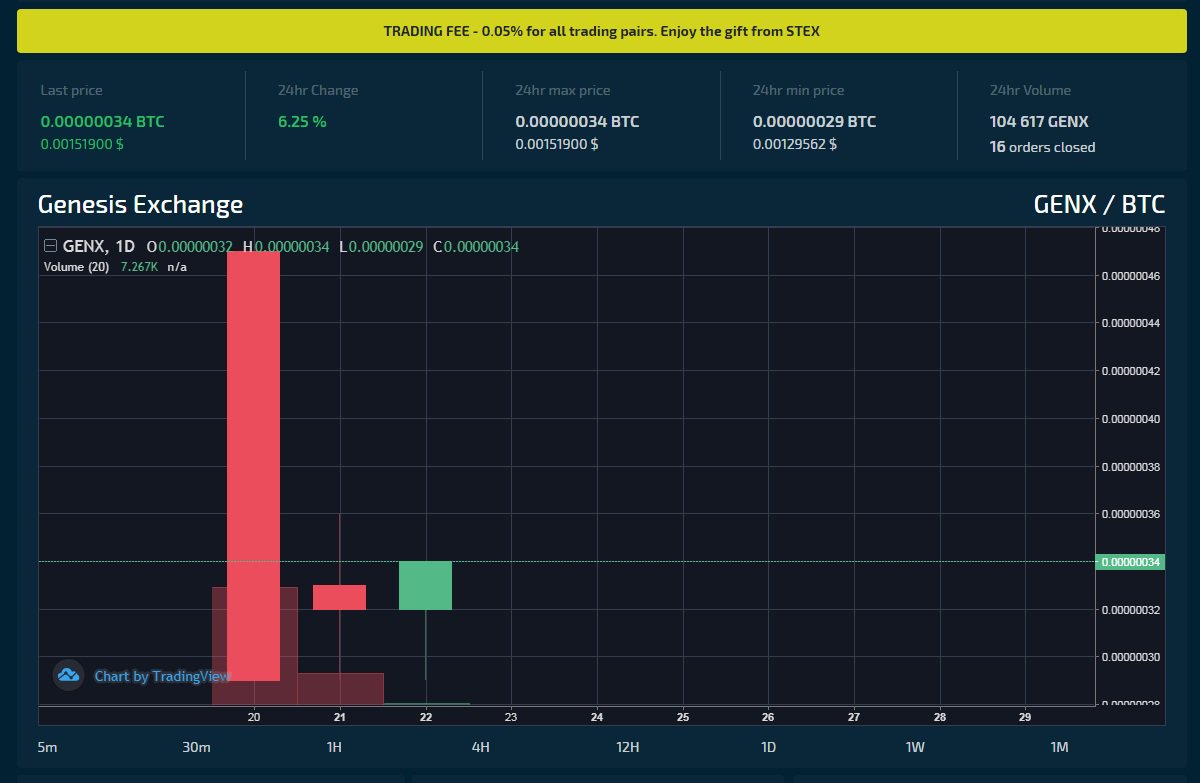Click the yellow TRADING FEE banner
The image size is (1200, 783).
point(601,31)
